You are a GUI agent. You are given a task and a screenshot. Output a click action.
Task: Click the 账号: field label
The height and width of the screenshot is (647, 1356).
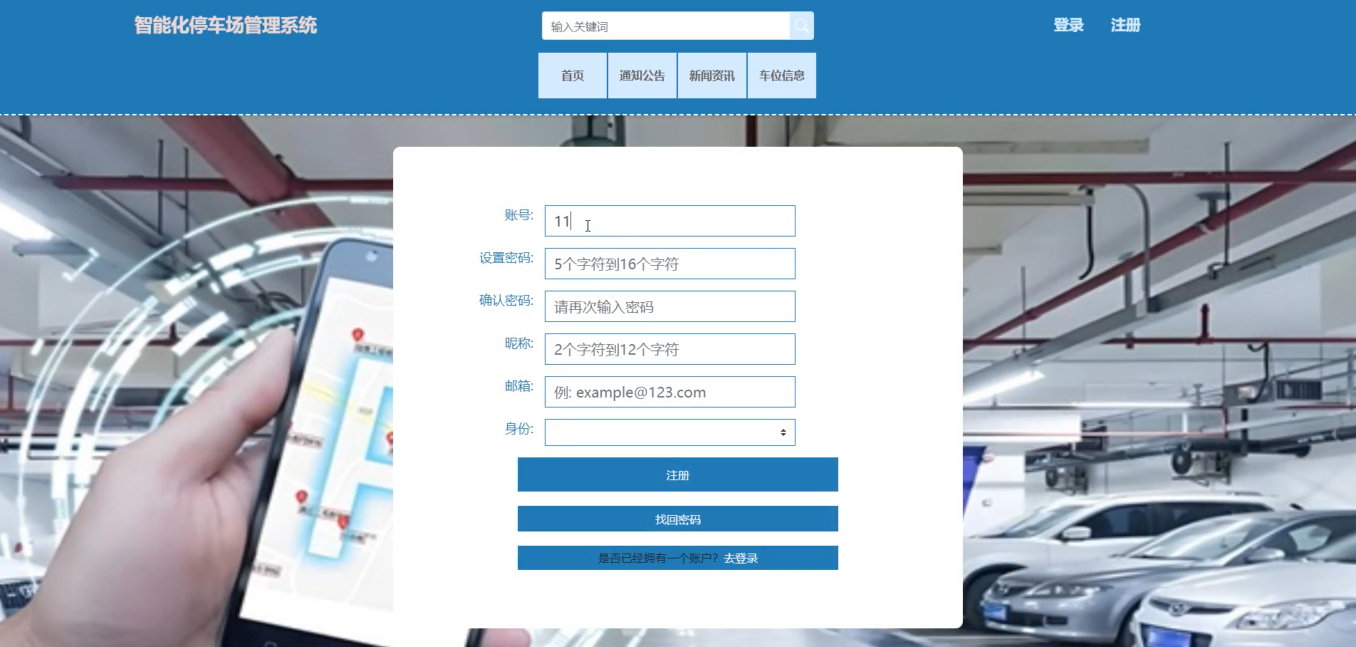[x=519, y=215]
